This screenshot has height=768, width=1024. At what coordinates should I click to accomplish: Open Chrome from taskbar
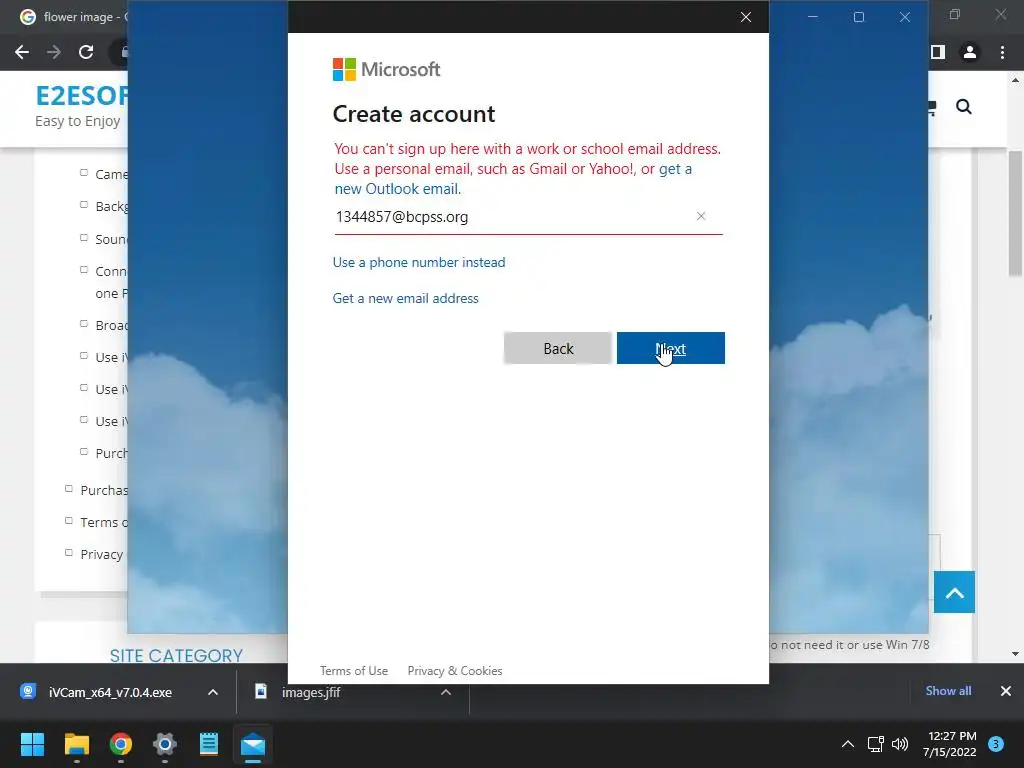click(121, 744)
